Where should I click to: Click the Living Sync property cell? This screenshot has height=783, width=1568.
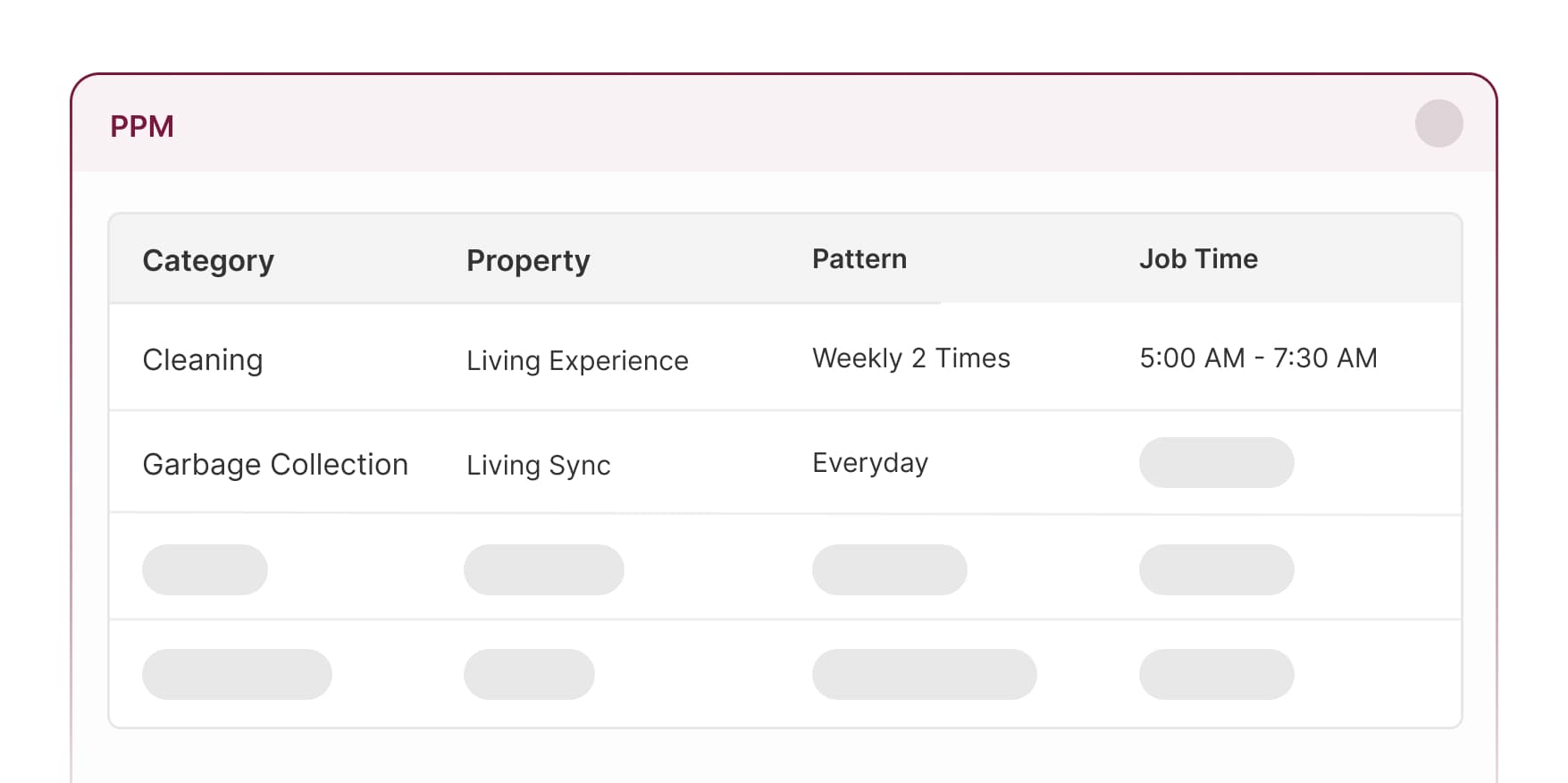pos(538,466)
